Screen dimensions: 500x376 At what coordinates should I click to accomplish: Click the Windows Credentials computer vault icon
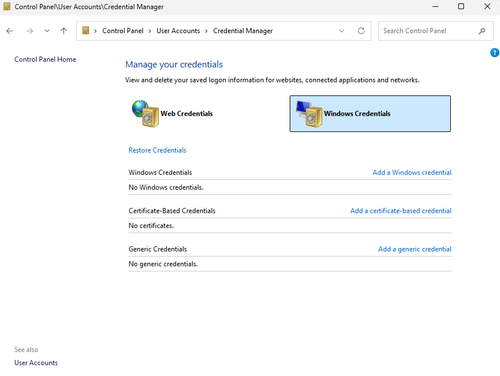click(309, 114)
